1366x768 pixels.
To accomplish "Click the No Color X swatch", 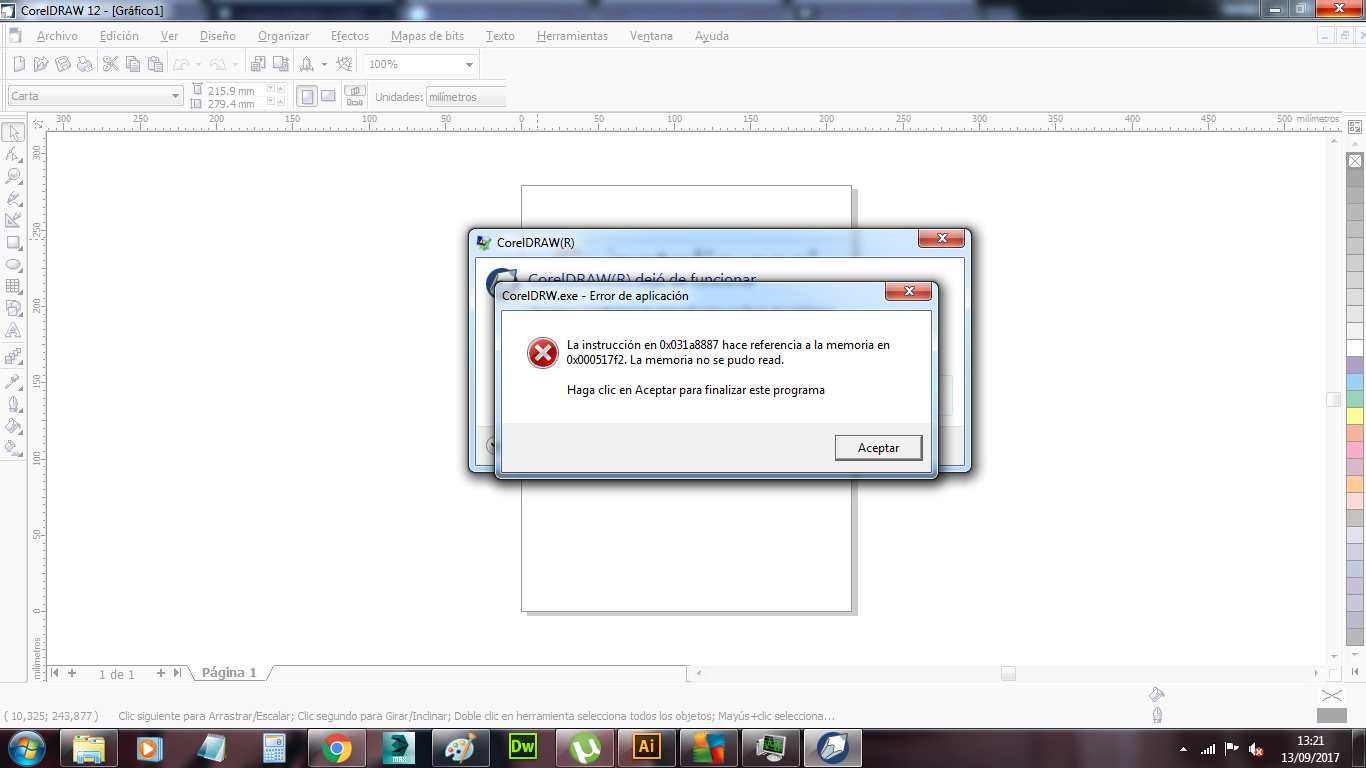I will 1355,161.
